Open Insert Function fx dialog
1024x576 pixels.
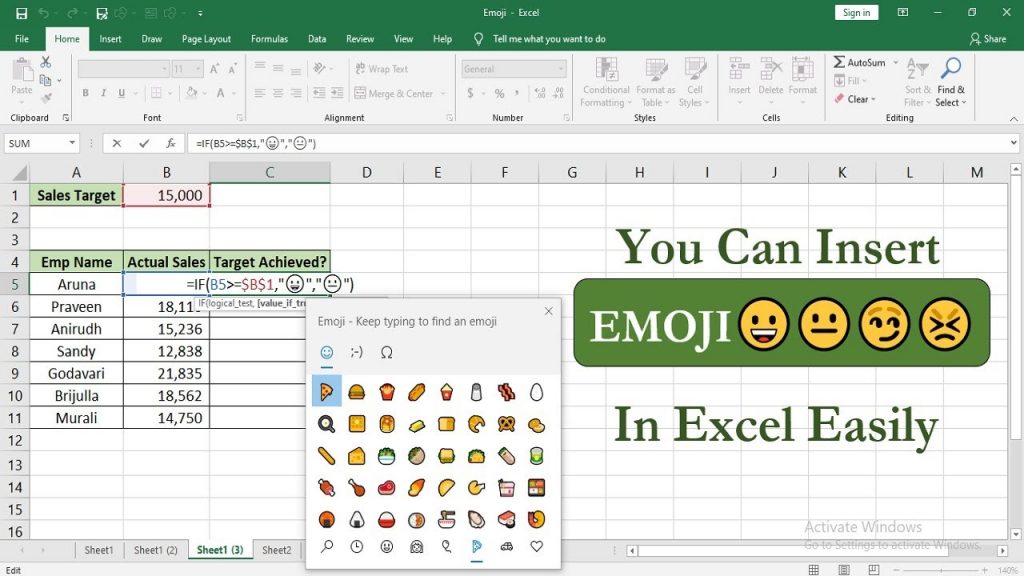[x=171, y=144]
